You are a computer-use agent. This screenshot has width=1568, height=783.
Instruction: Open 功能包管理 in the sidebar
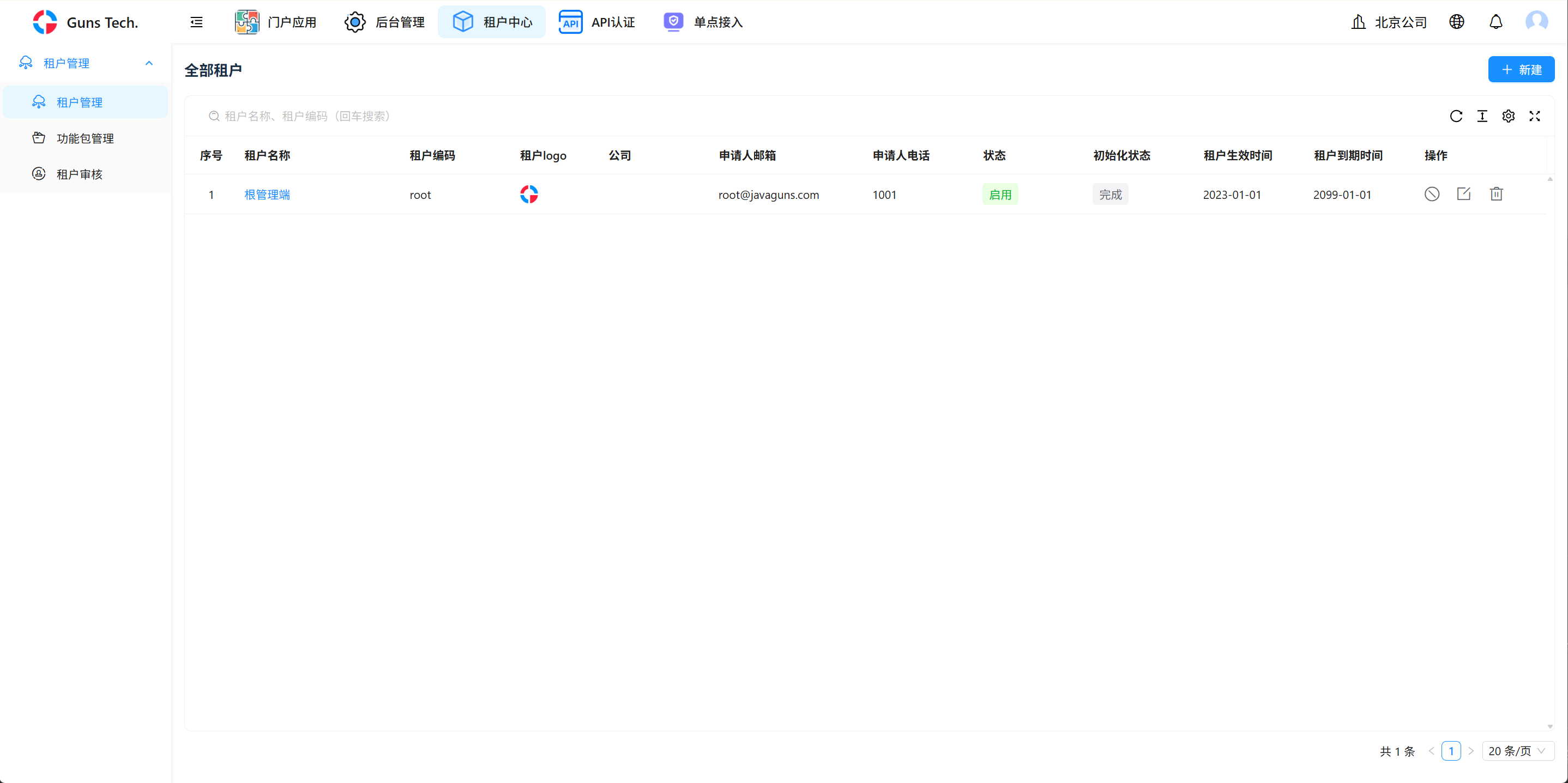coord(85,138)
